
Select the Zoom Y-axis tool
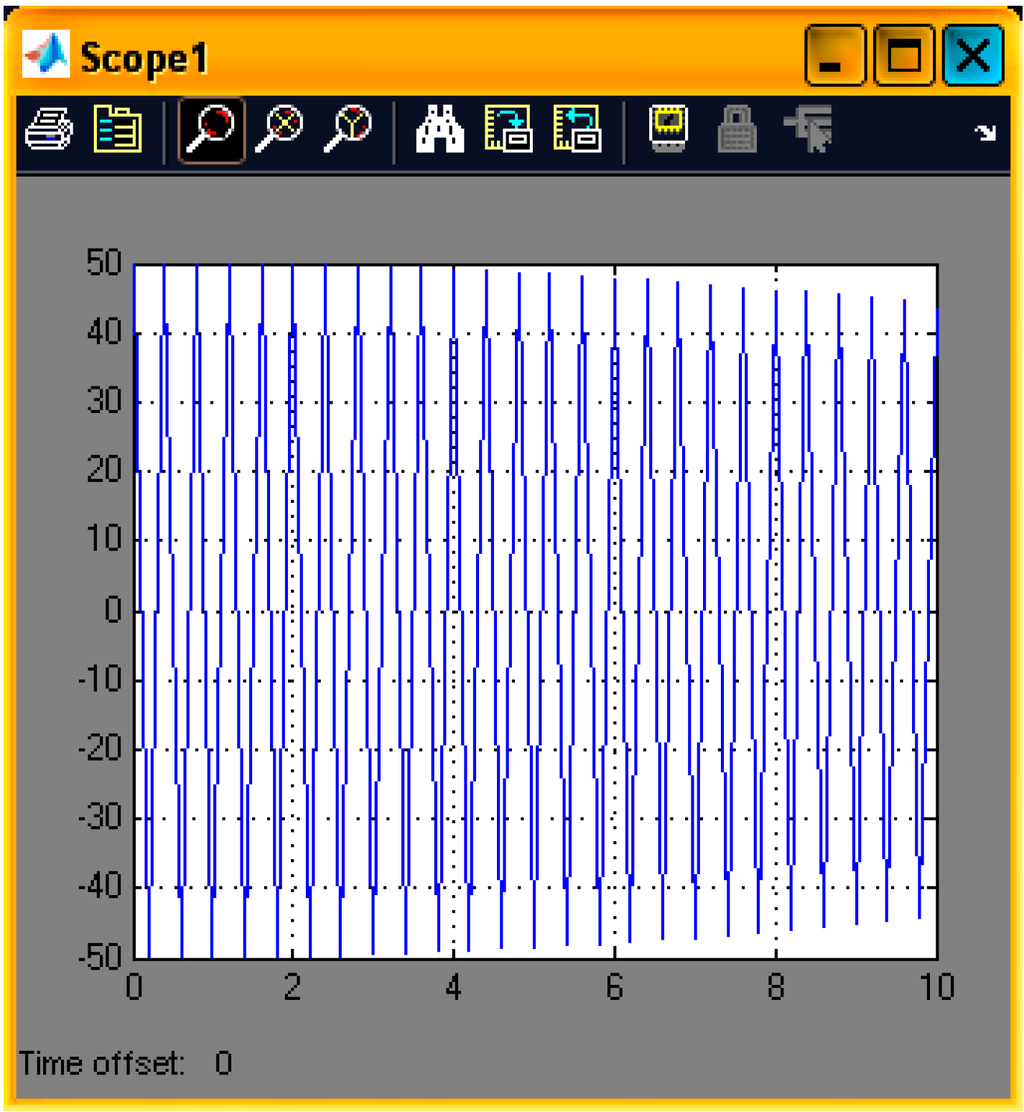(x=348, y=130)
